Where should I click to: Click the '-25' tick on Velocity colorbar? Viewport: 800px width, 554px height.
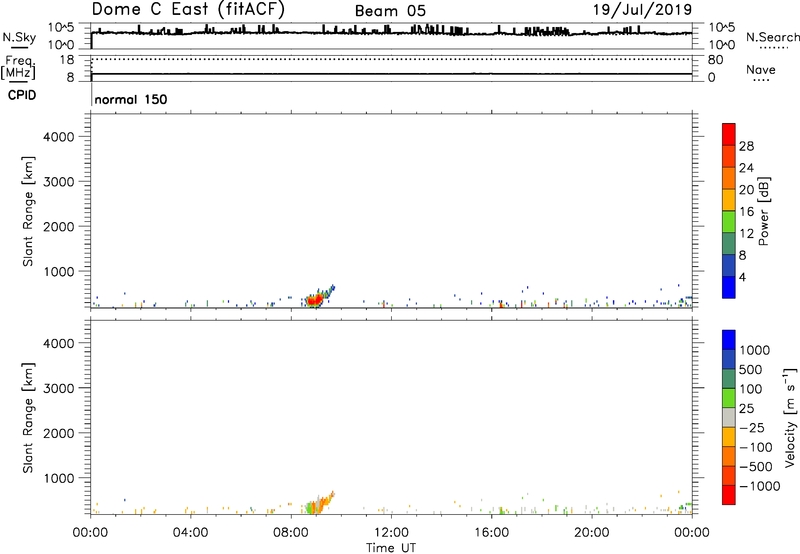752,427
